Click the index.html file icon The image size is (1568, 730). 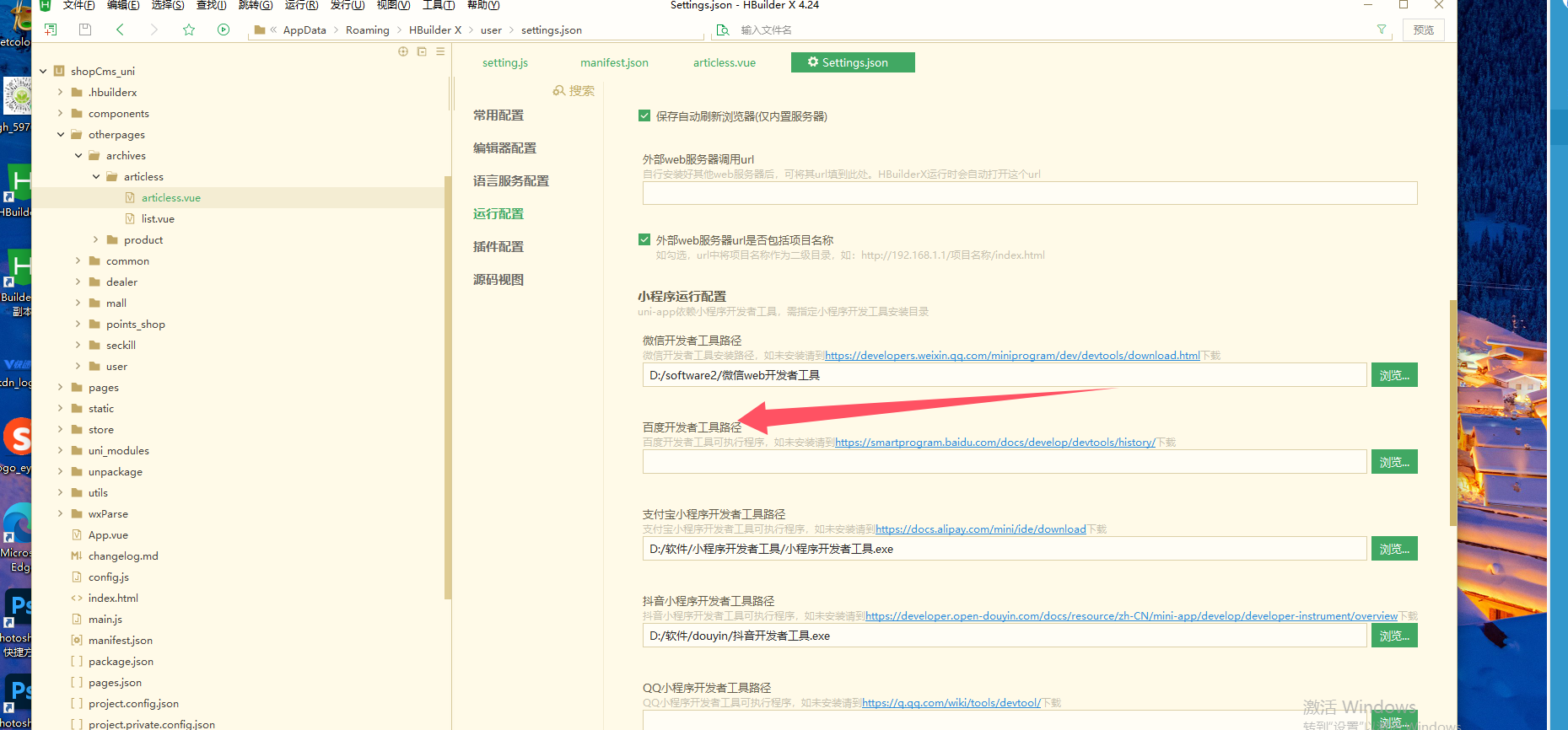click(77, 598)
